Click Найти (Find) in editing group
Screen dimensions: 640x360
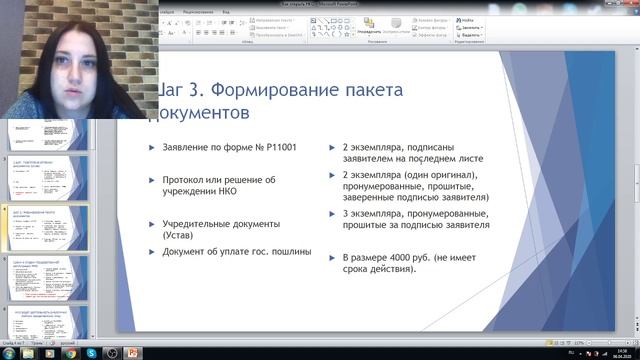465,20
